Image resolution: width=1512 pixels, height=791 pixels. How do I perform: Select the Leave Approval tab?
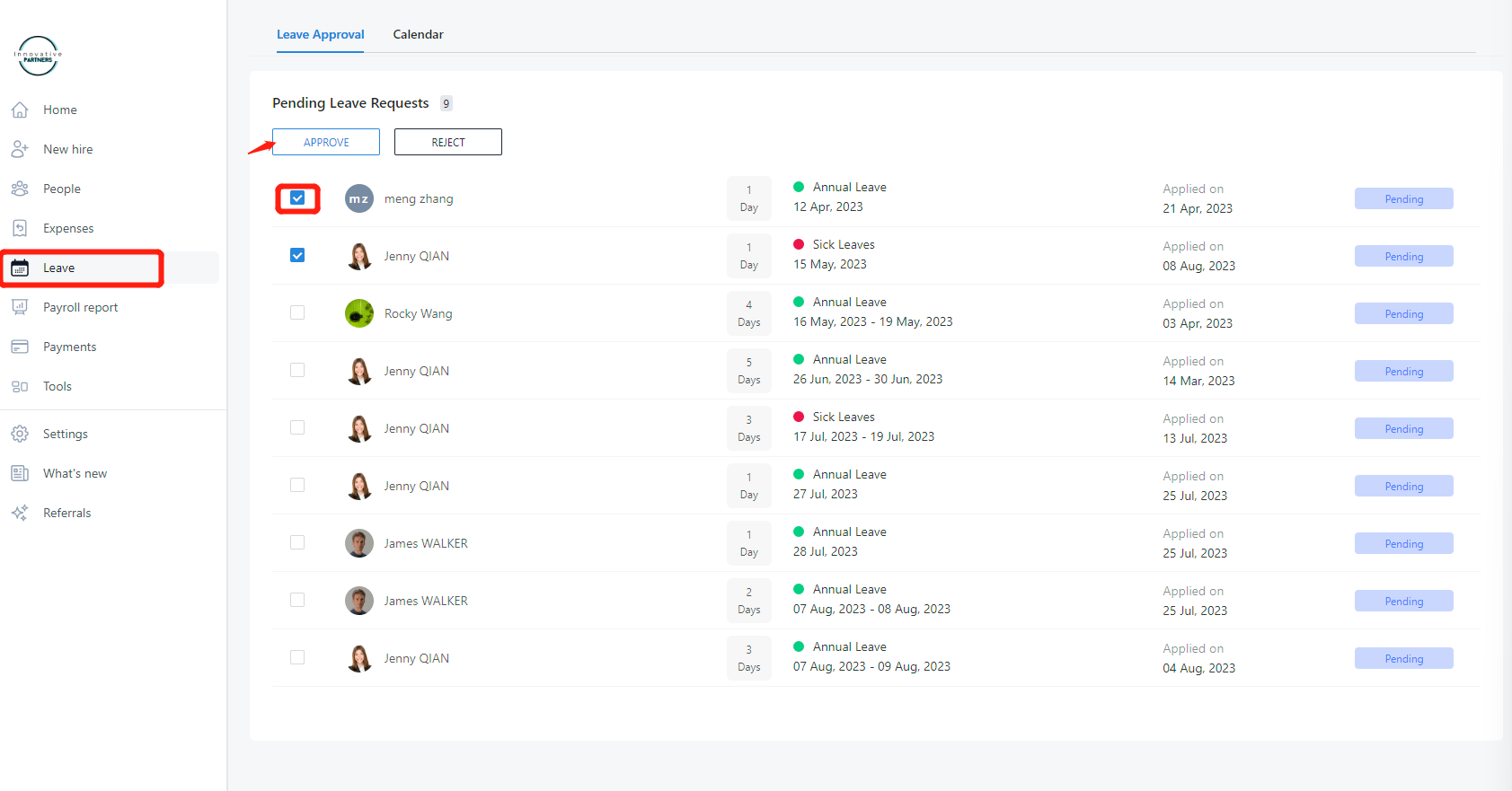(320, 34)
